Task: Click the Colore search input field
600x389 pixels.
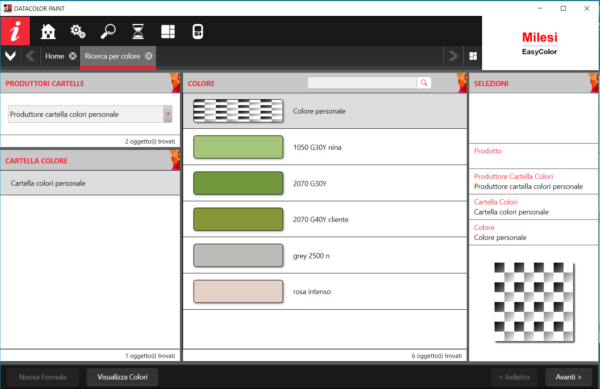Action: coord(362,83)
